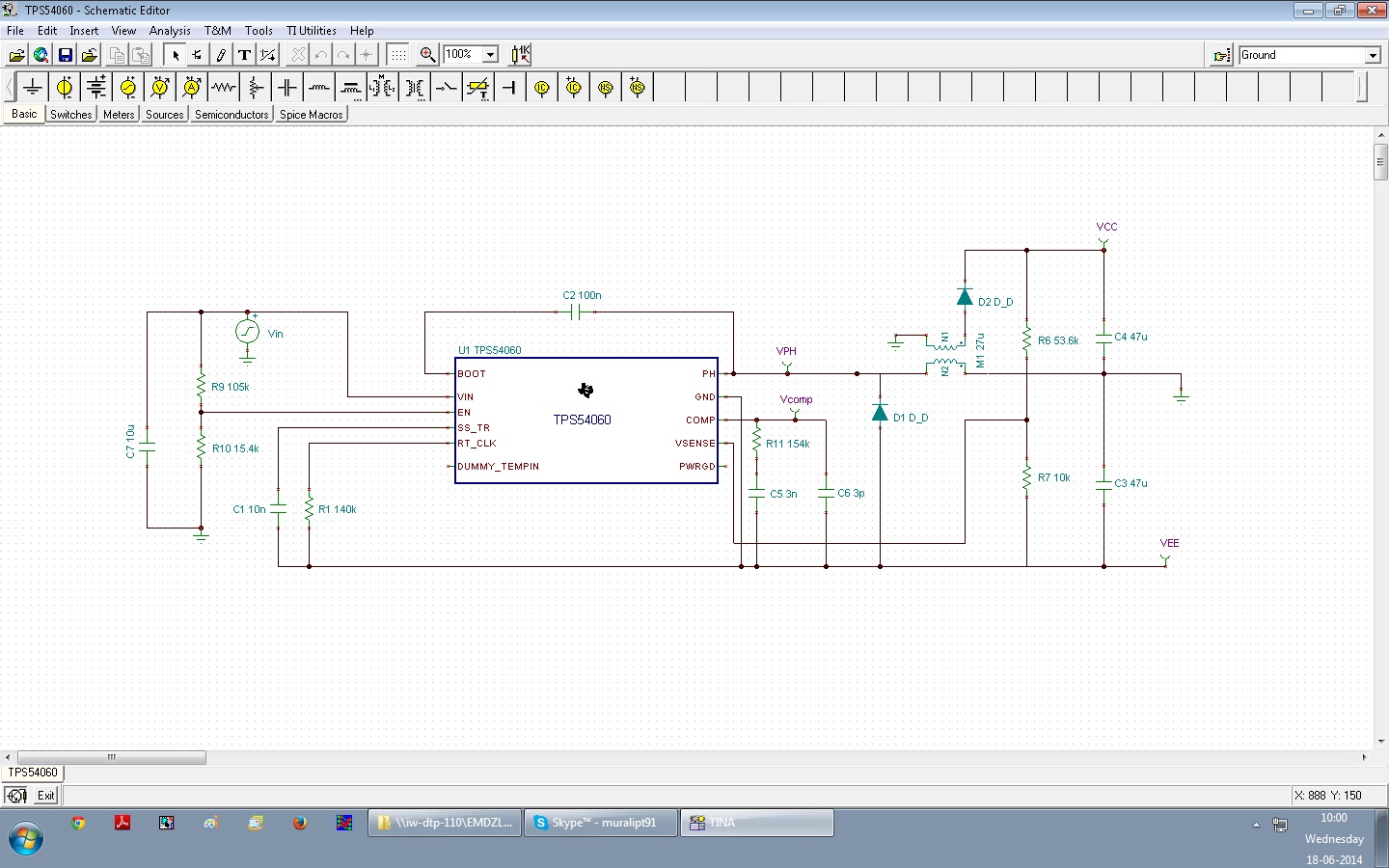This screenshot has width=1389, height=868.
Task: Open the Edit menu
Action: click(x=47, y=31)
